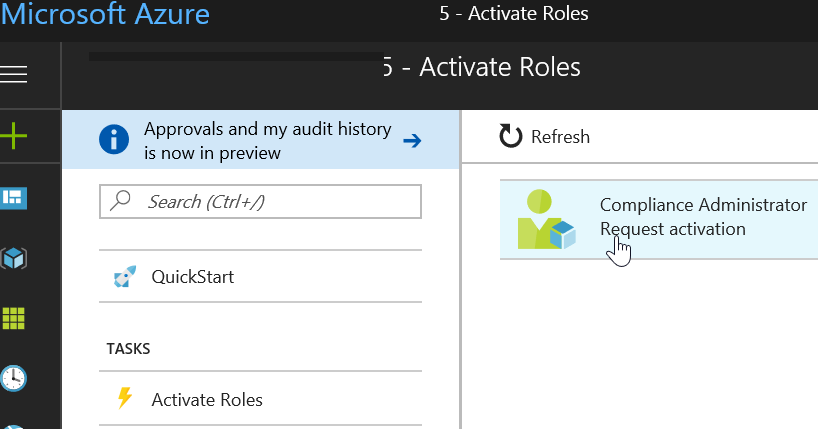
Task: Follow the blue arrow in the preview banner
Action: point(411,141)
